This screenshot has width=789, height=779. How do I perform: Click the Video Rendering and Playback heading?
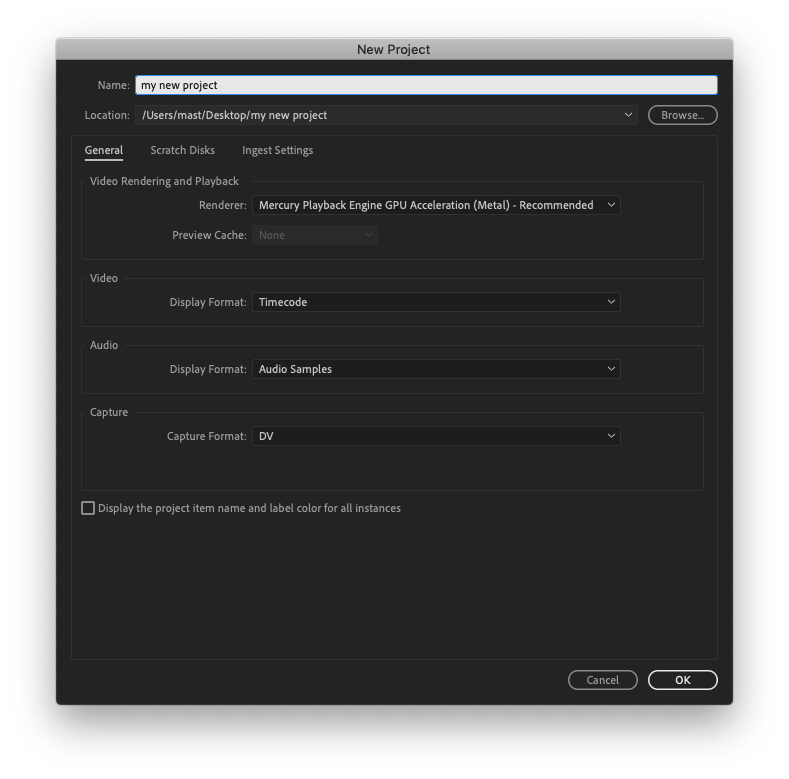[x=164, y=181]
